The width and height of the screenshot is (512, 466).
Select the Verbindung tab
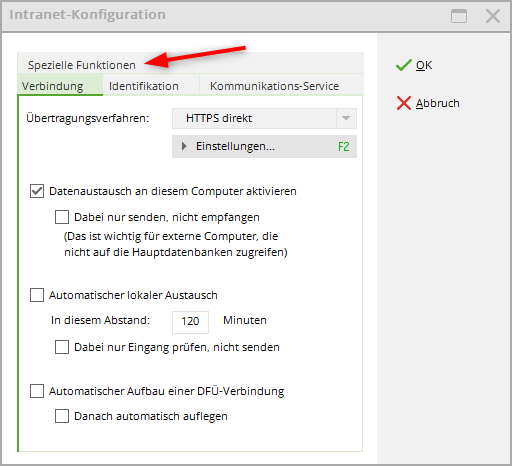point(52,86)
